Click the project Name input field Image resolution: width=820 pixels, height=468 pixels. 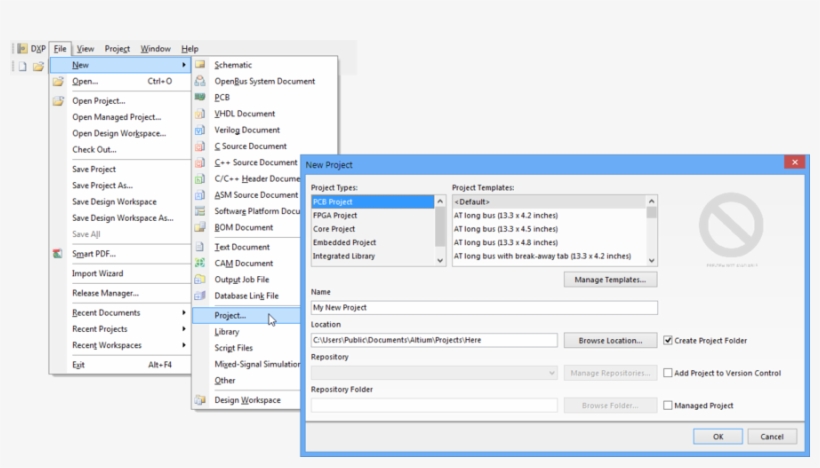tap(484, 307)
